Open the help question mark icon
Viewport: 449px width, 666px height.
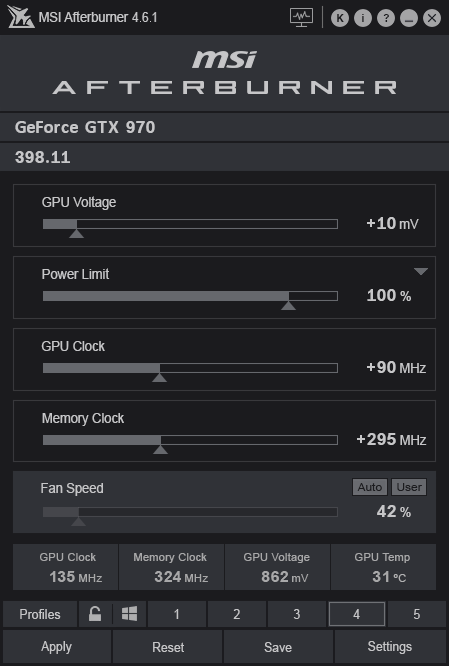coord(386,18)
